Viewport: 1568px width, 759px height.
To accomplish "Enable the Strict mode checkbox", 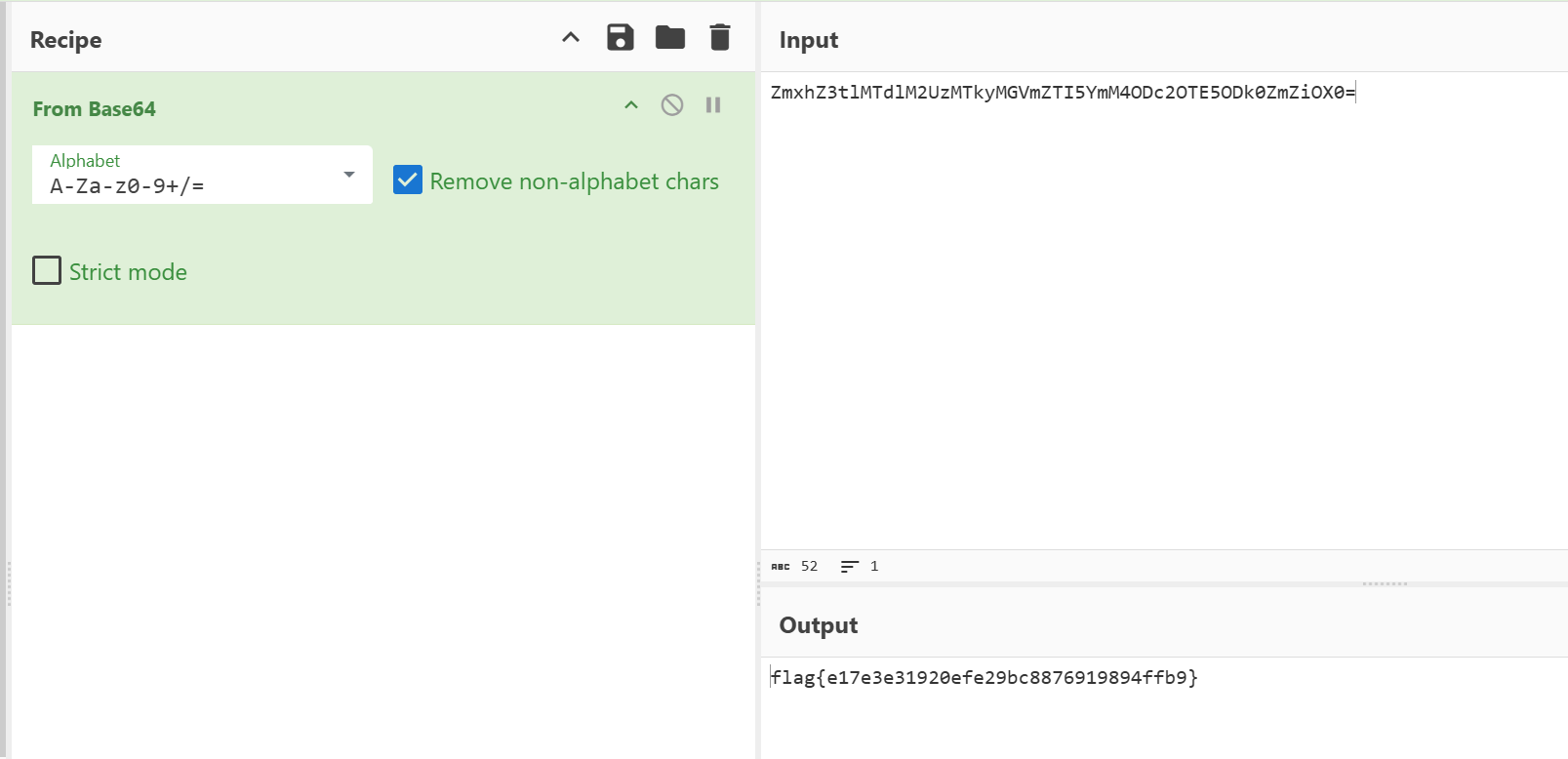I will [x=47, y=270].
